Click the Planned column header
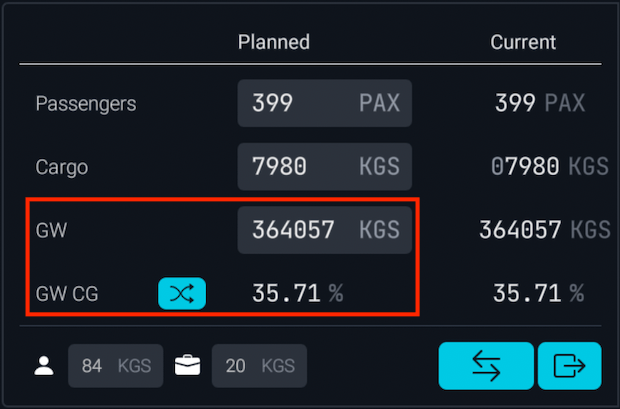 point(273,42)
